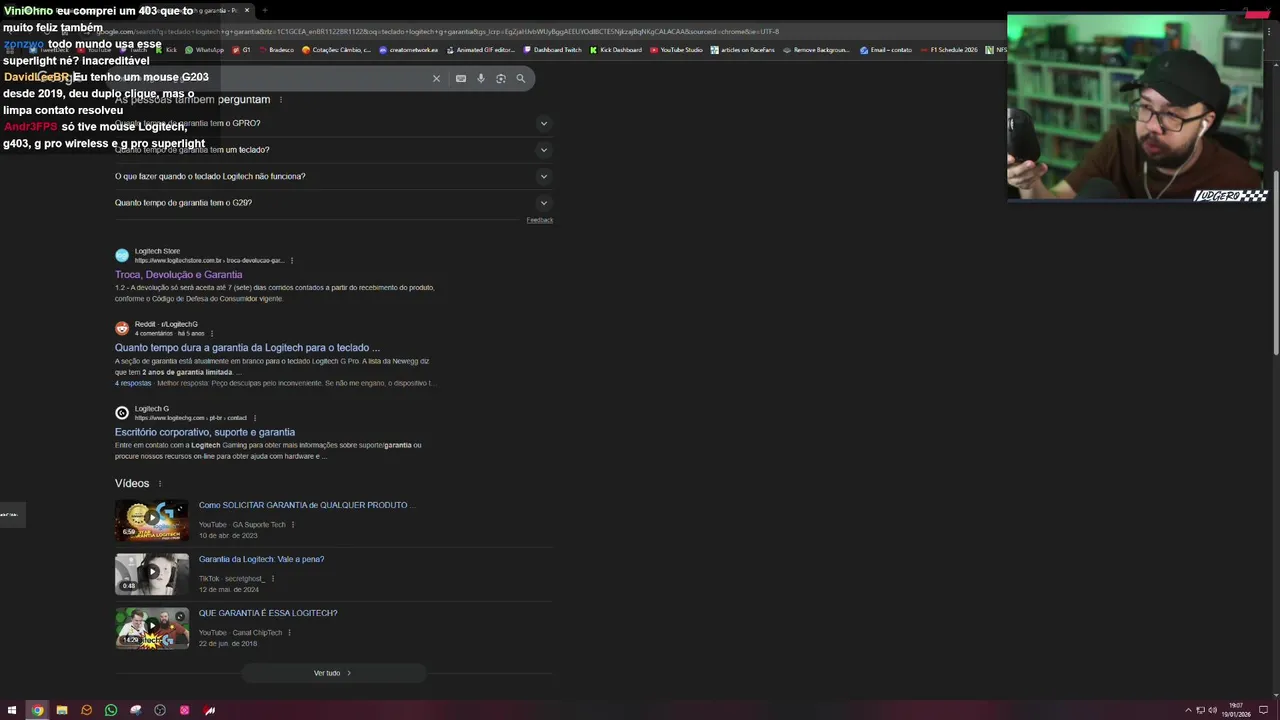This screenshot has width=1280, height=720.
Task: Open the YouTube Studio bookmark
Action: pyautogui.click(x=676, y=50)
